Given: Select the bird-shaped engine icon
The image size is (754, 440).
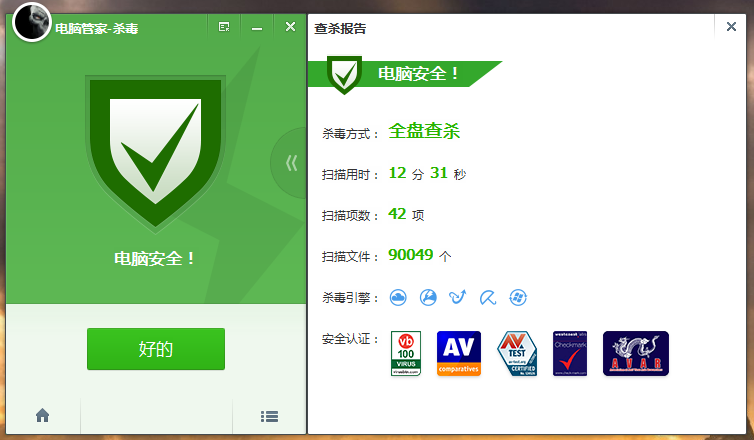Looking at the screenshot, I should [457, 297].
